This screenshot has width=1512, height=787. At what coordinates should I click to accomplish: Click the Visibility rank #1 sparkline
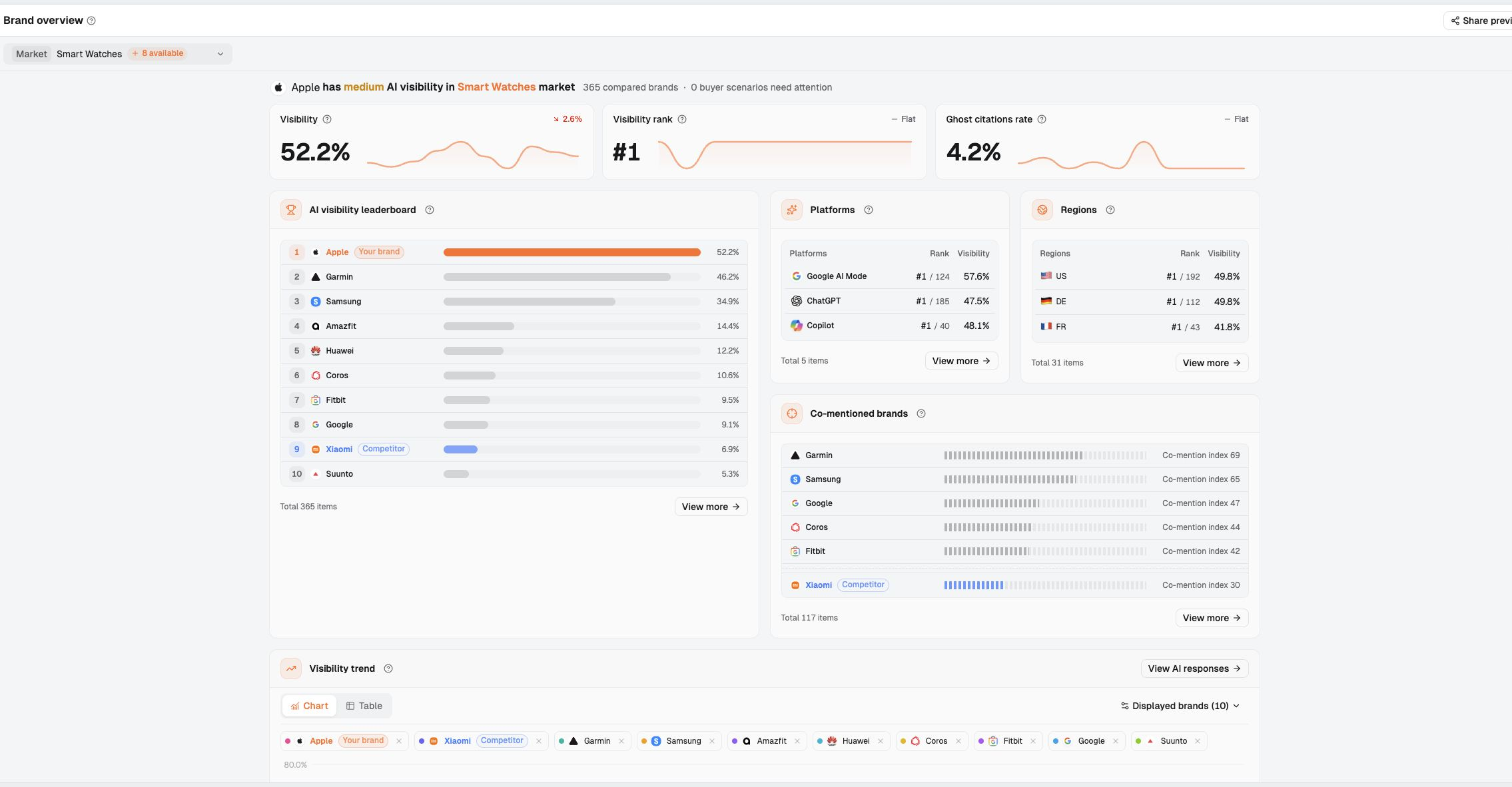785,154
